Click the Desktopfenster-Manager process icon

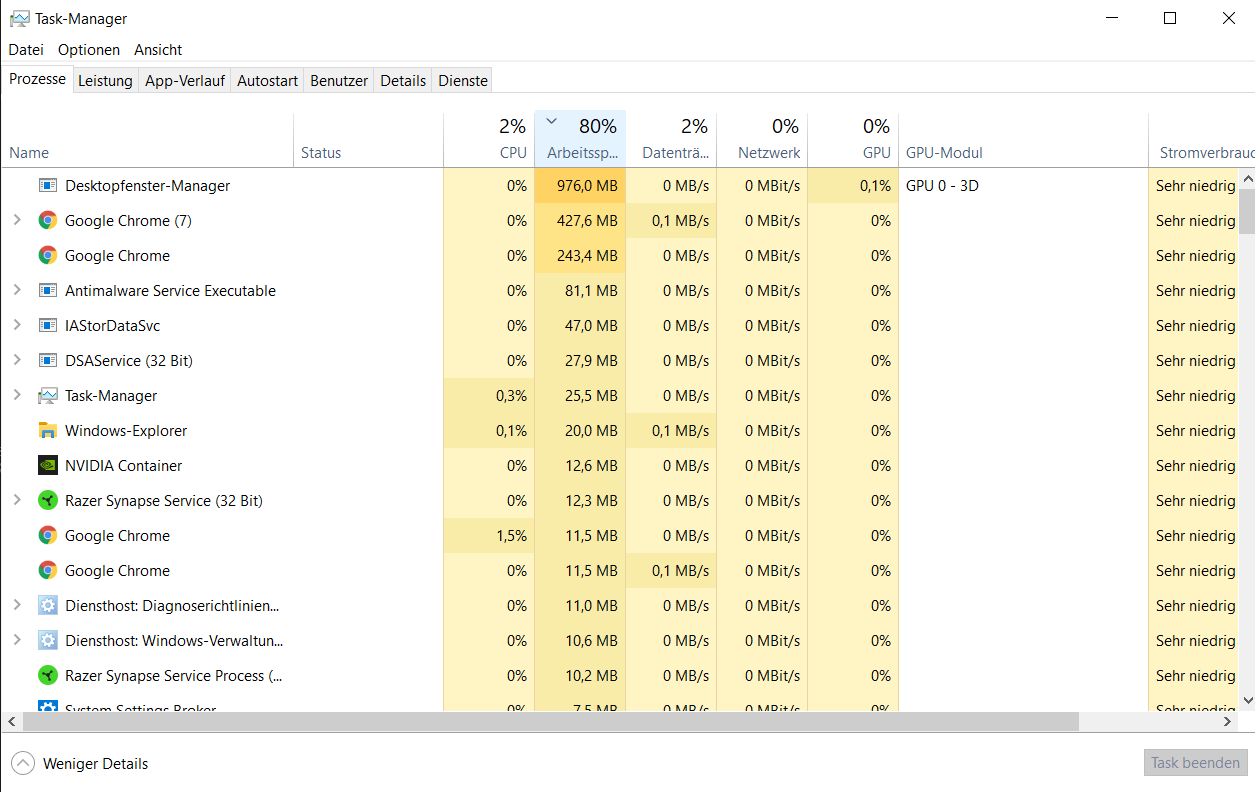click(48, 186)
